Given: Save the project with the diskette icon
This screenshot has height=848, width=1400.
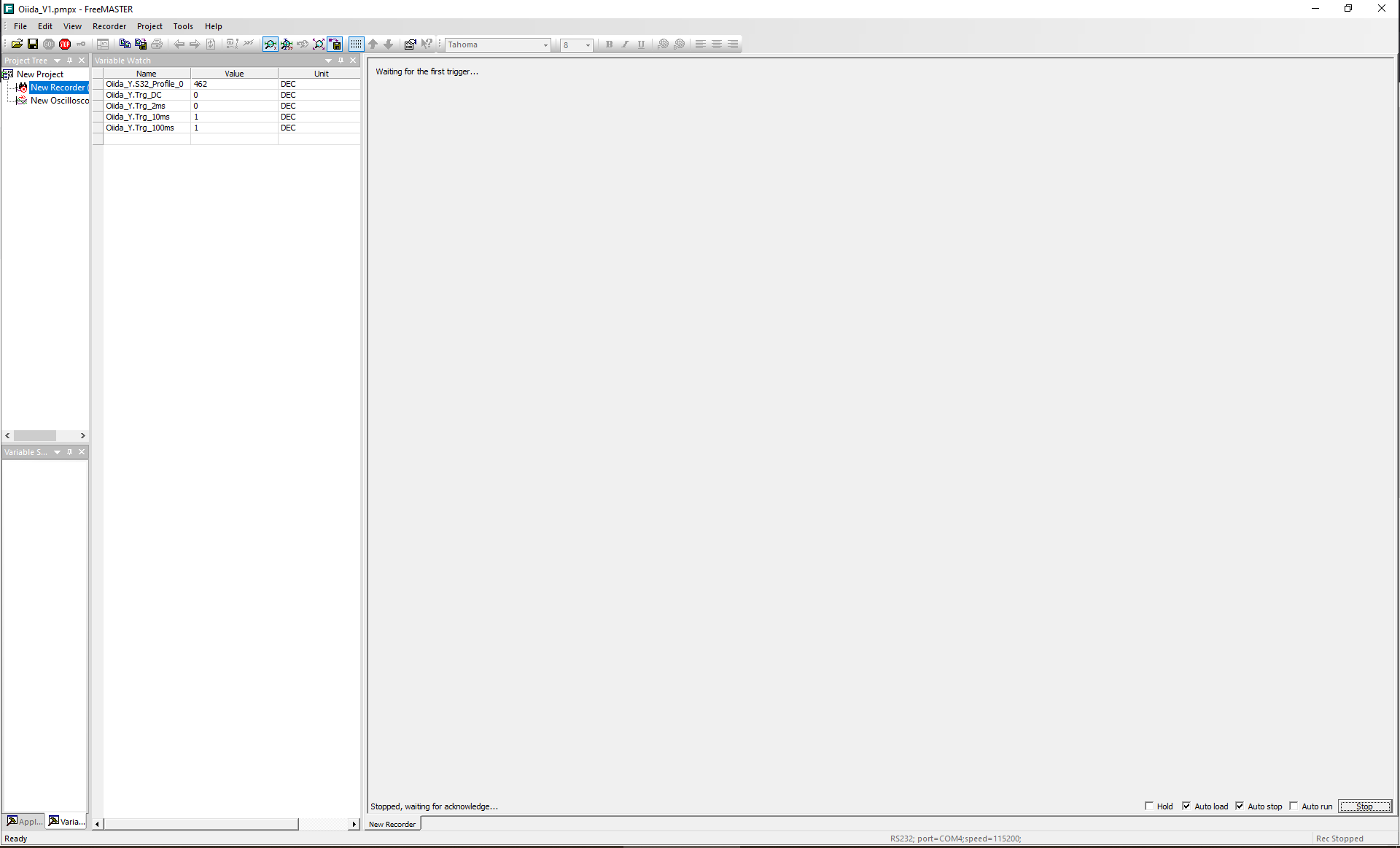Looking at the screenshot, I should 32,44.
